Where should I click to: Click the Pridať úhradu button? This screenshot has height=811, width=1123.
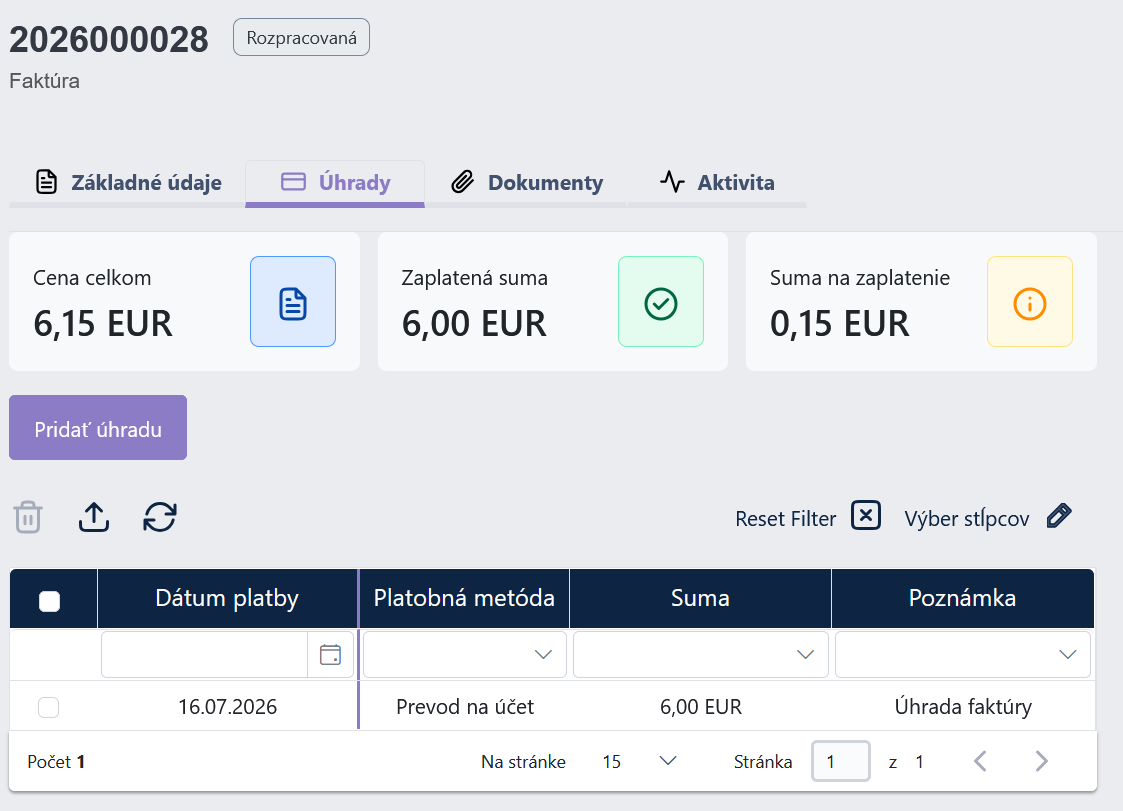pyautogui.click(x=98, y=428)
